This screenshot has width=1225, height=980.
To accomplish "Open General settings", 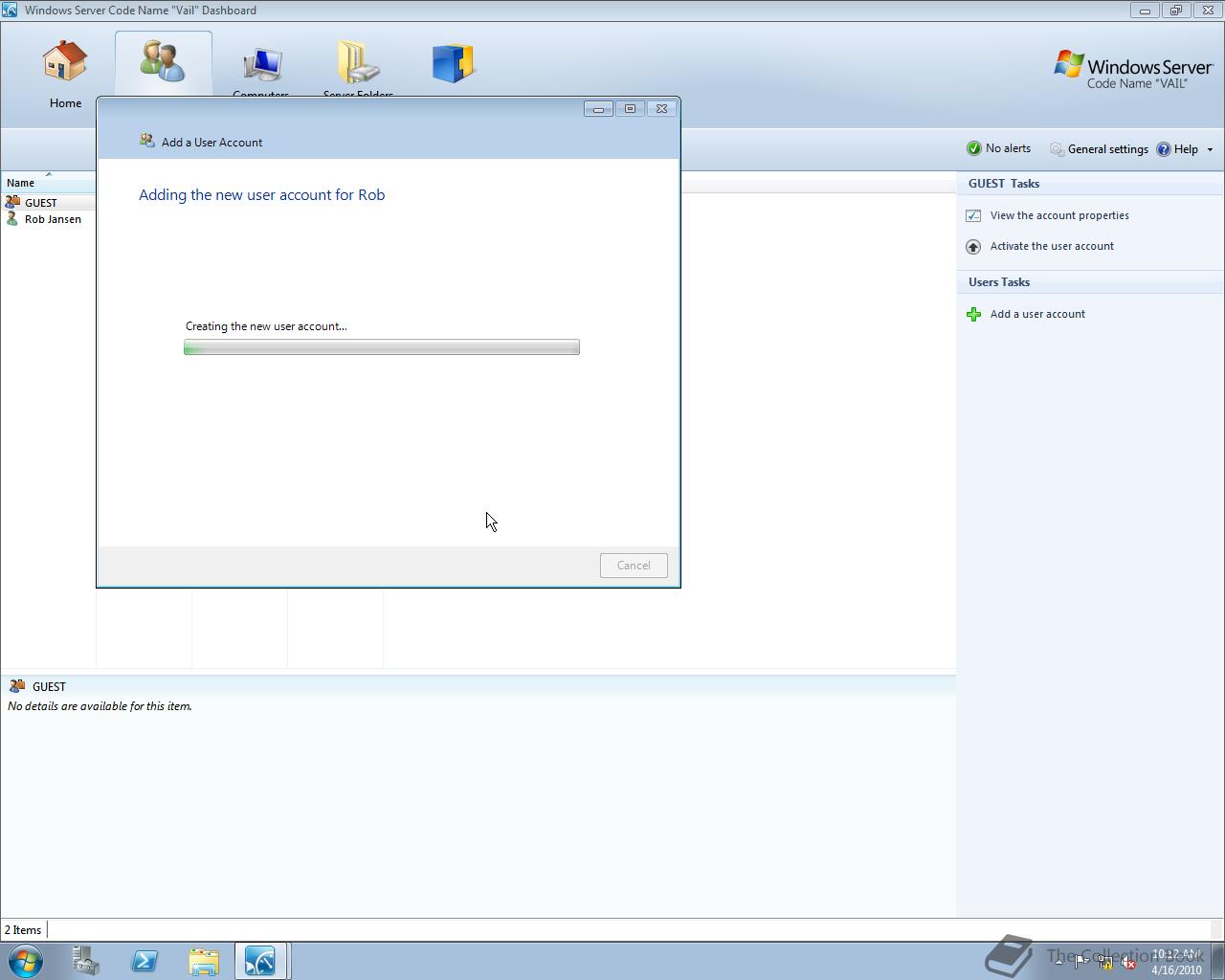I will pyautogui.click(x=1107, y=149).
